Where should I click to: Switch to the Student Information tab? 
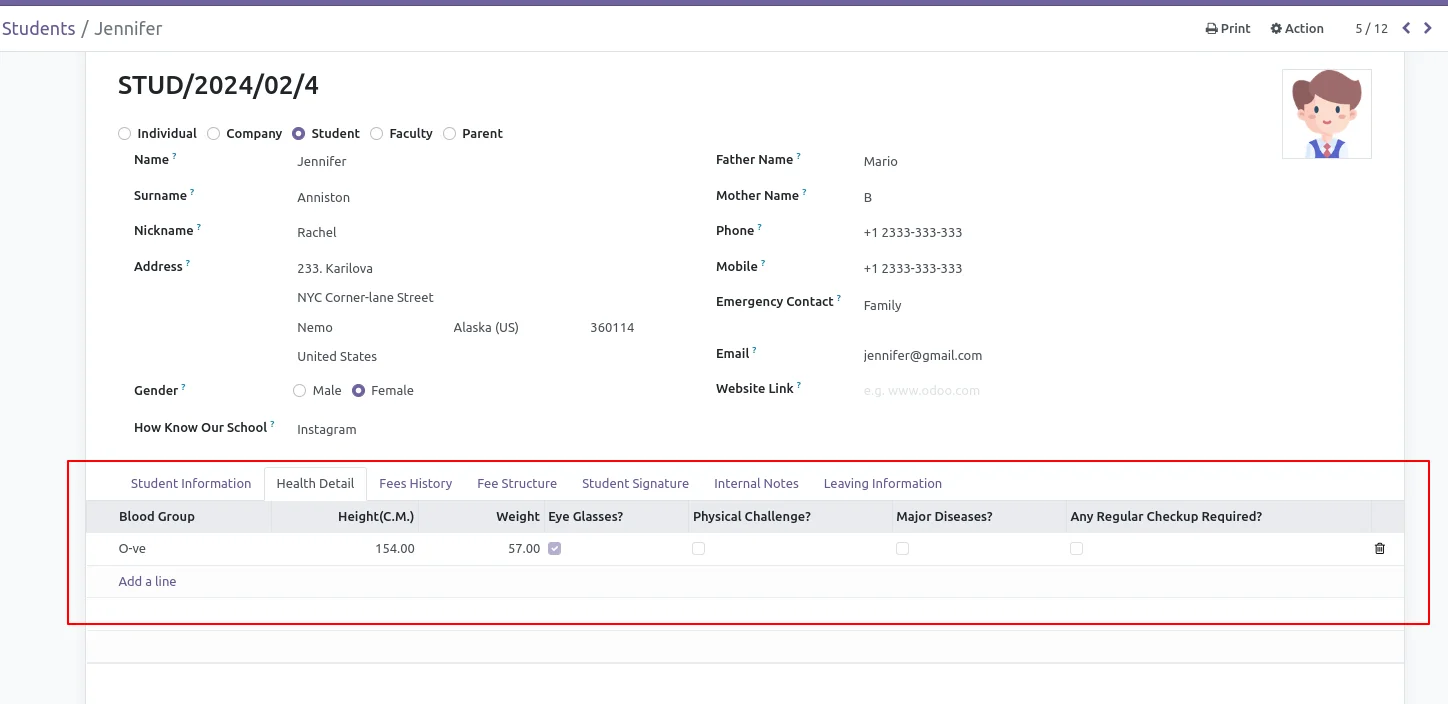pos(191,483)
